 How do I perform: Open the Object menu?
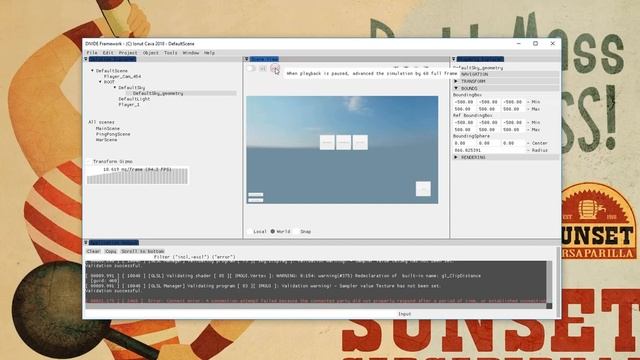(151, 53)
